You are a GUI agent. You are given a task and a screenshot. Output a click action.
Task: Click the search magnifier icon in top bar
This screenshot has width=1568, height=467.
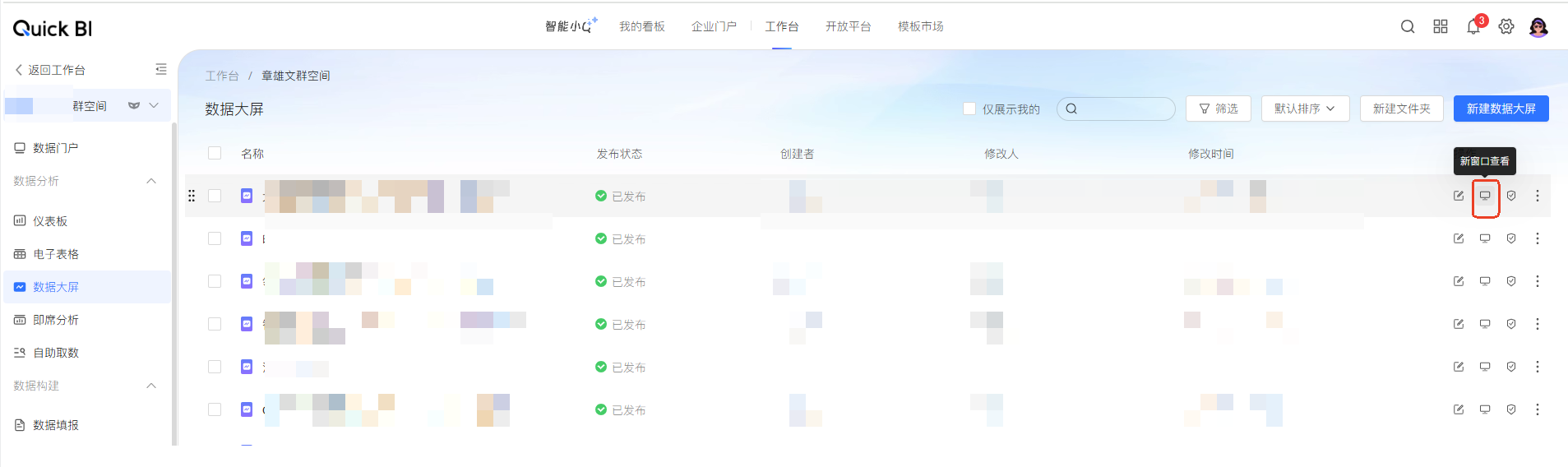tap(1408, 26)
